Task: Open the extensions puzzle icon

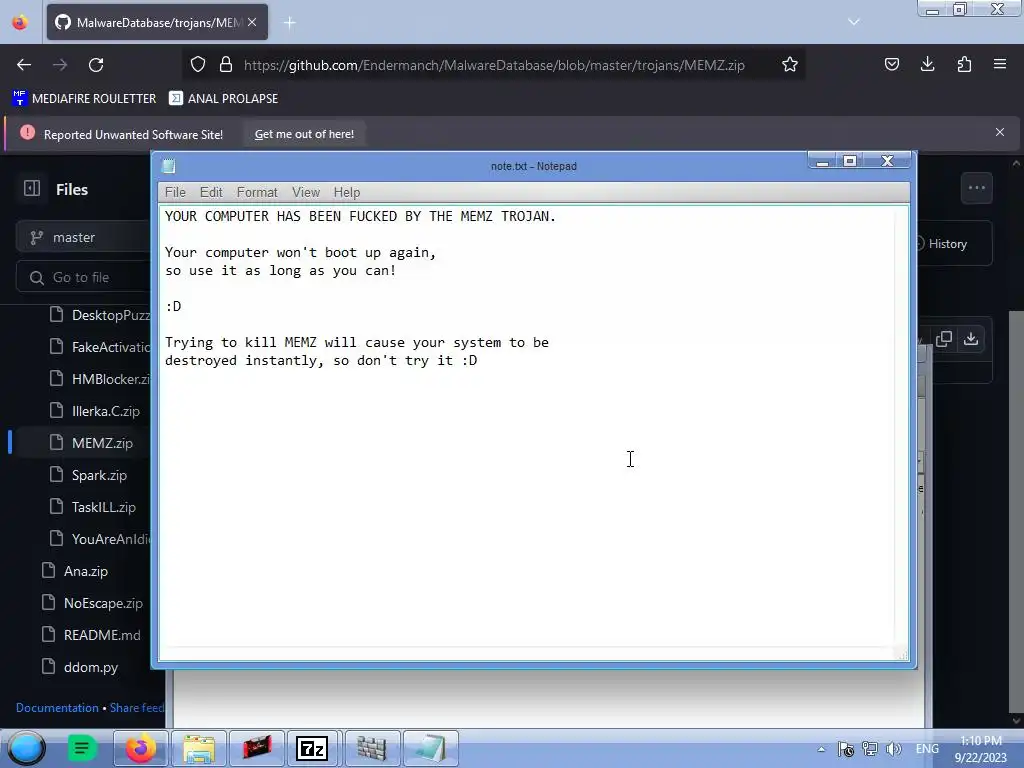Action: click(964, 64)
